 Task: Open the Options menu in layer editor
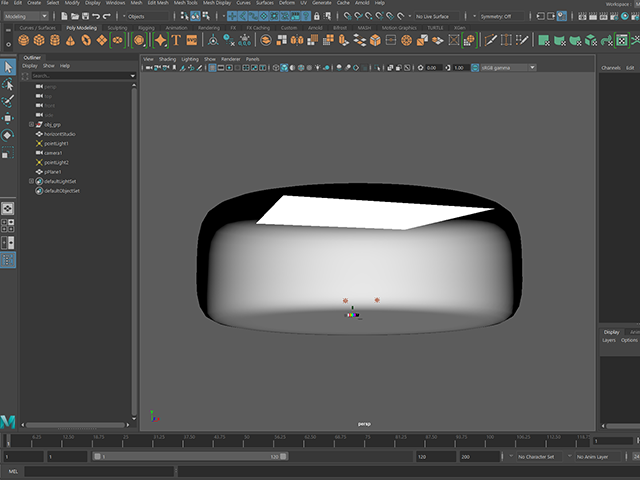629,340
